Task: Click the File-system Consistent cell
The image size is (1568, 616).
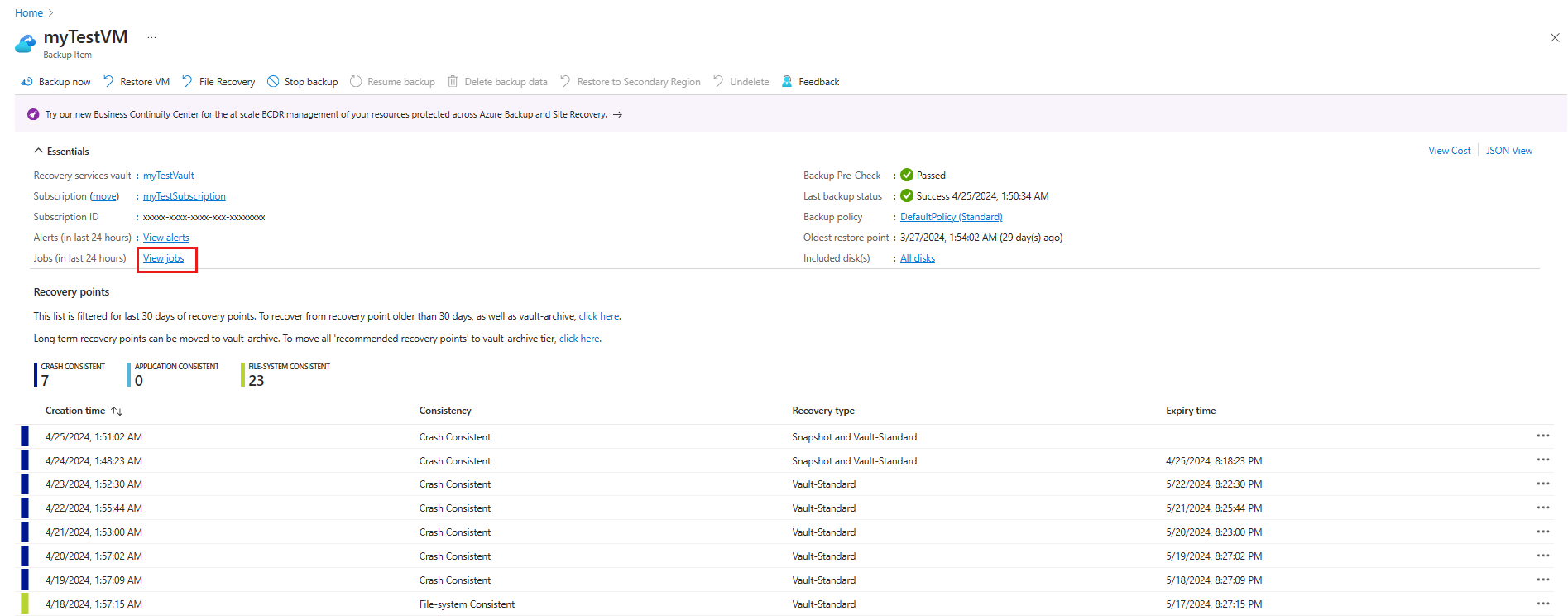Action: pos(467,604)
